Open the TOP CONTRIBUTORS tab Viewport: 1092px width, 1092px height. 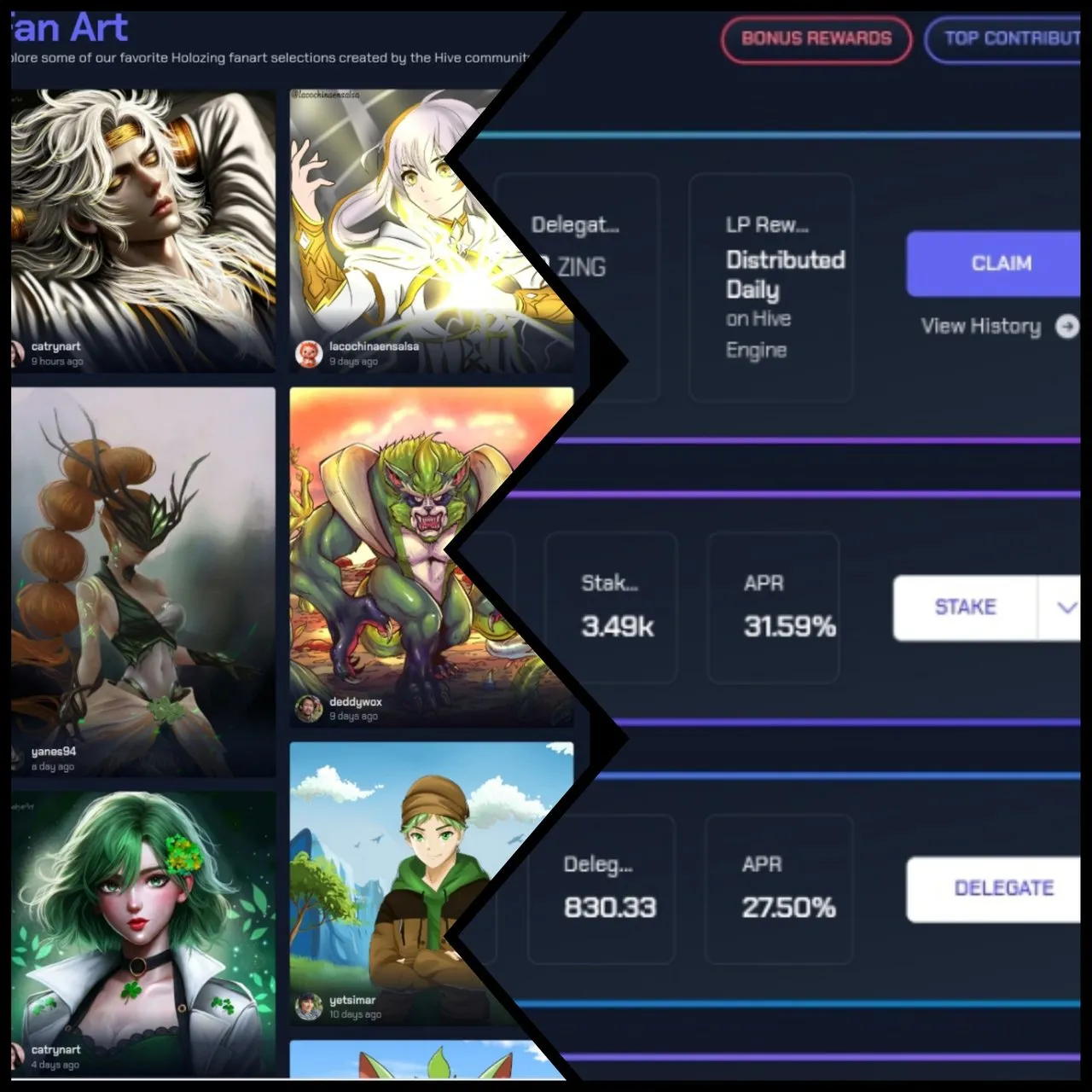[x=1003, y=39]
